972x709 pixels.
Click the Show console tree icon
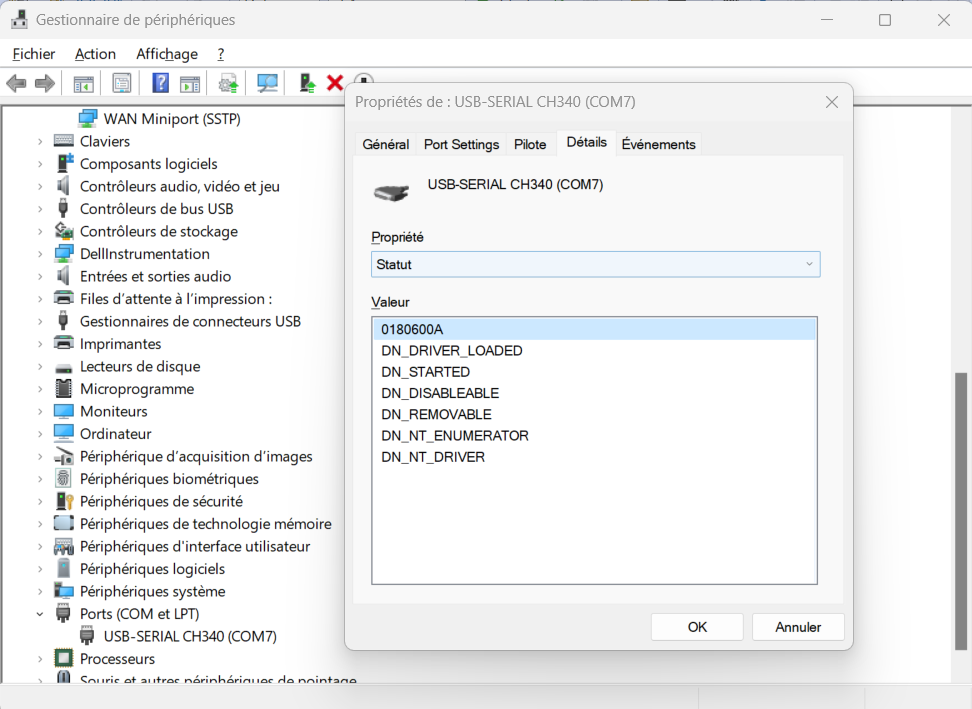point(84,82)
